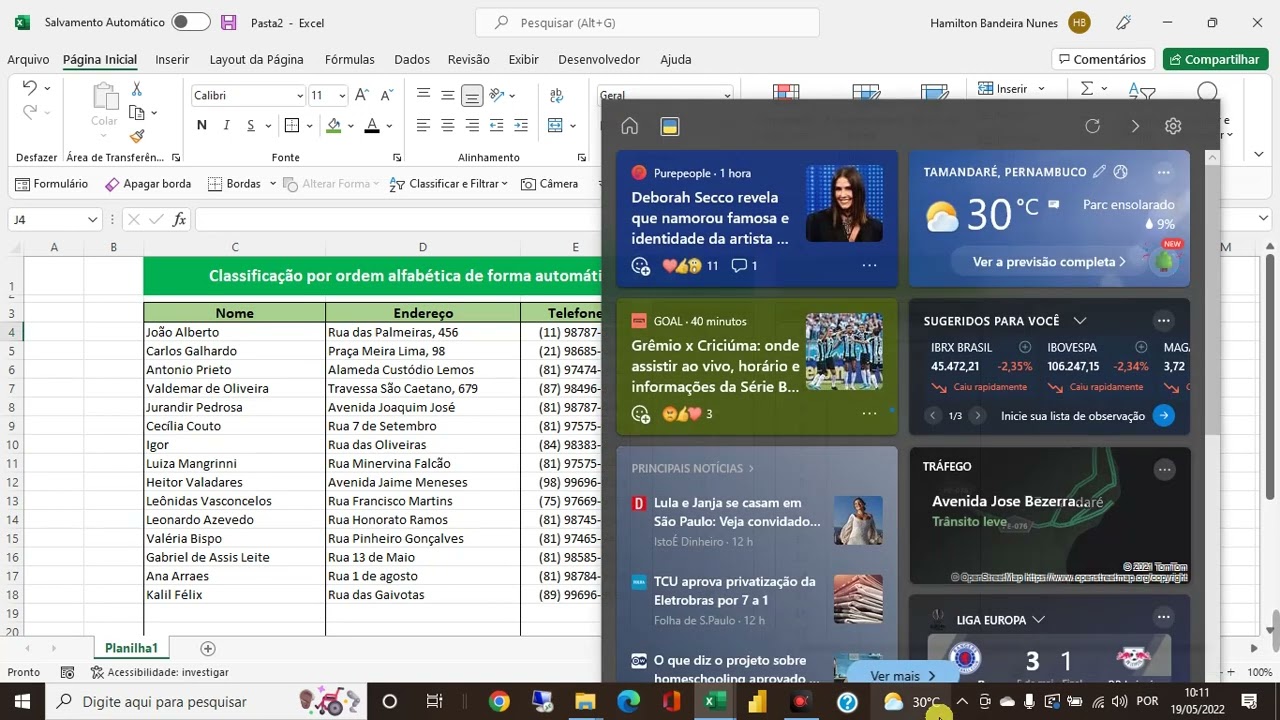Click the Comentários button
Image resolution: width=1280 pixels, height=720 pixels.
pyautogui.click(x=1103, y=60)
